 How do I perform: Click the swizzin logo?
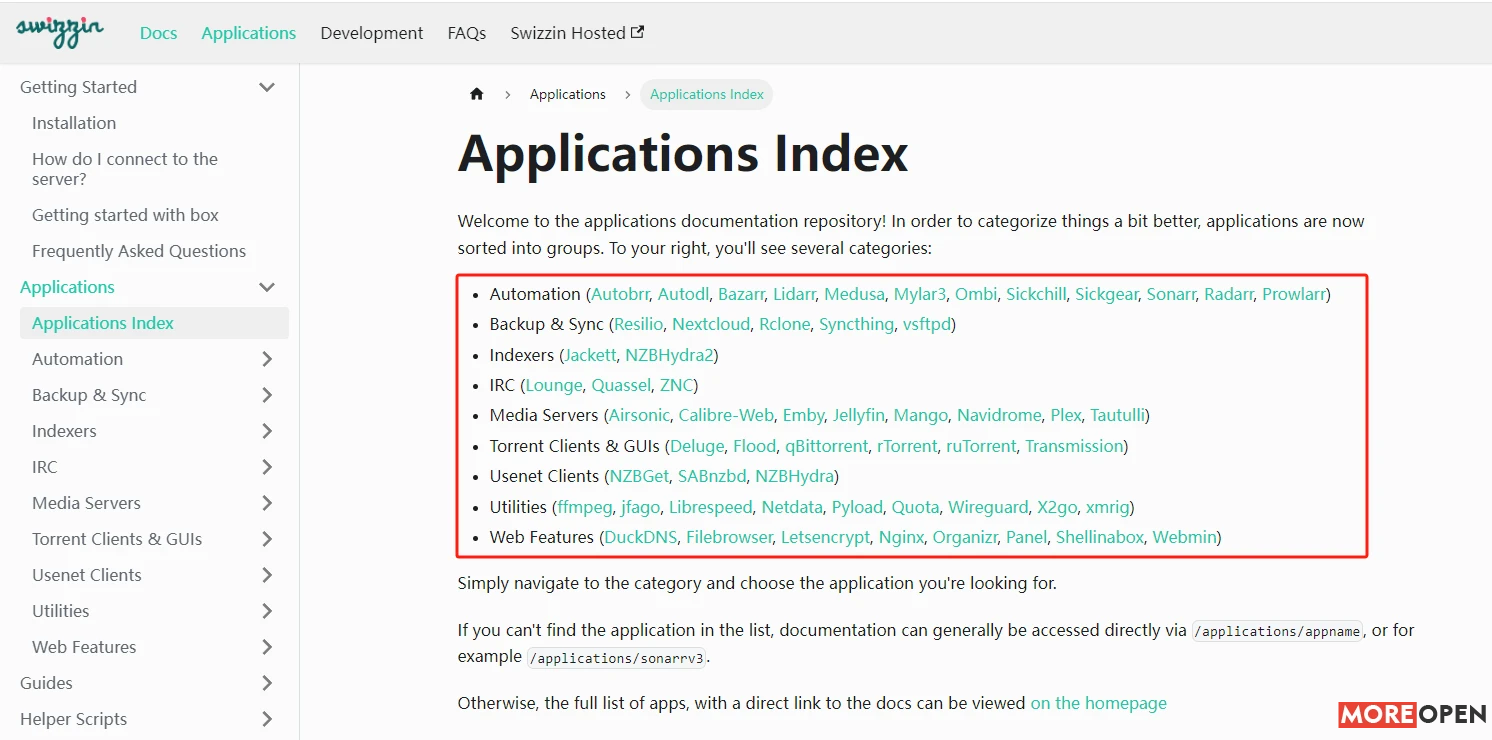point(60,32)
